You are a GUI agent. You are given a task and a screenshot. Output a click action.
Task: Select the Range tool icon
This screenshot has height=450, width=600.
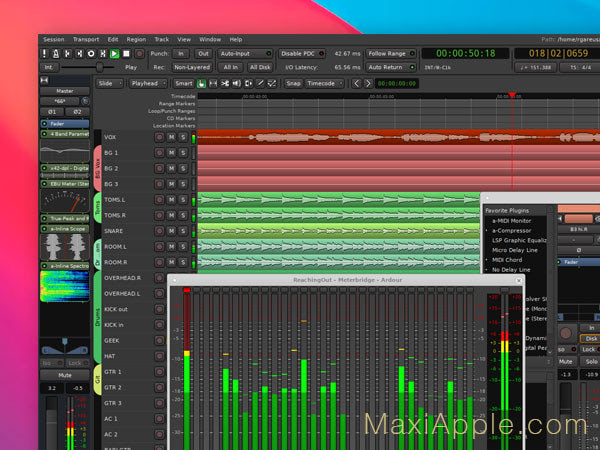[213, 83]
